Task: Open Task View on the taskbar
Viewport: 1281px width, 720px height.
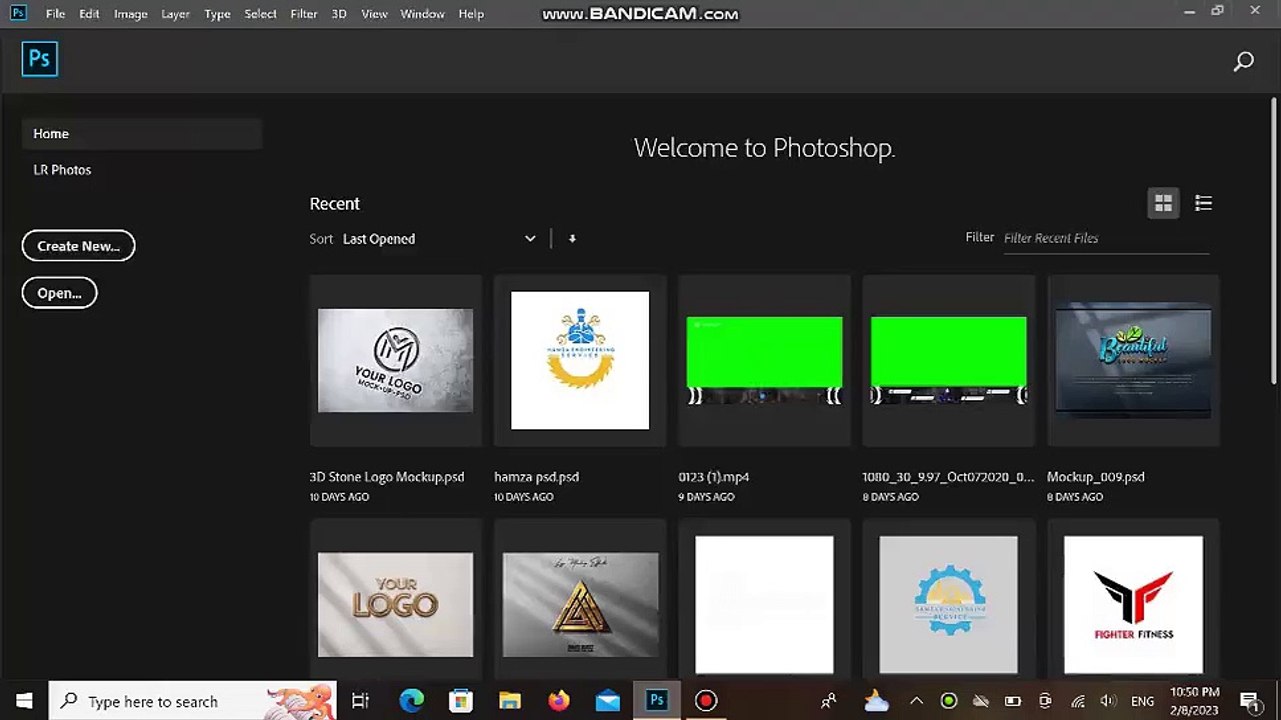Action: point(361,701)
